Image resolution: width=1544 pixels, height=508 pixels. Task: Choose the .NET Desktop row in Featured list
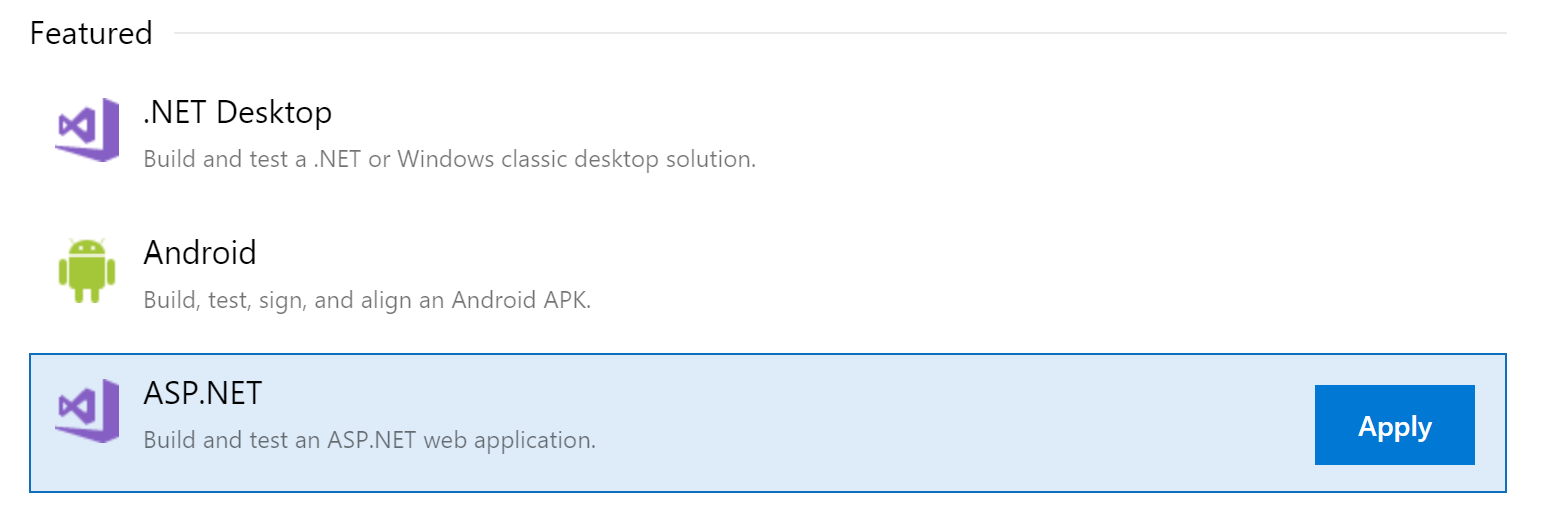(768, 131)
